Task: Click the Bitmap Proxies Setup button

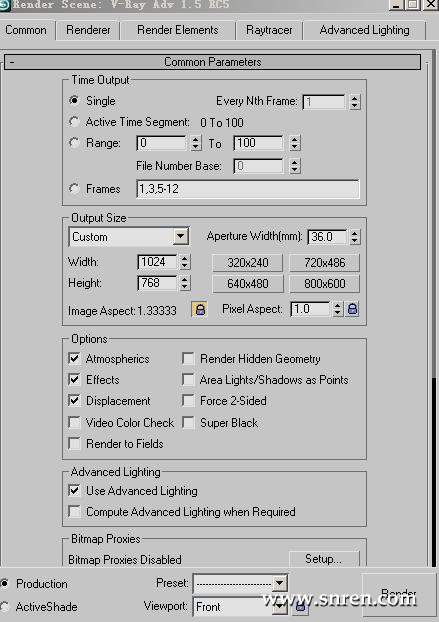Action: tap(324, 559)
